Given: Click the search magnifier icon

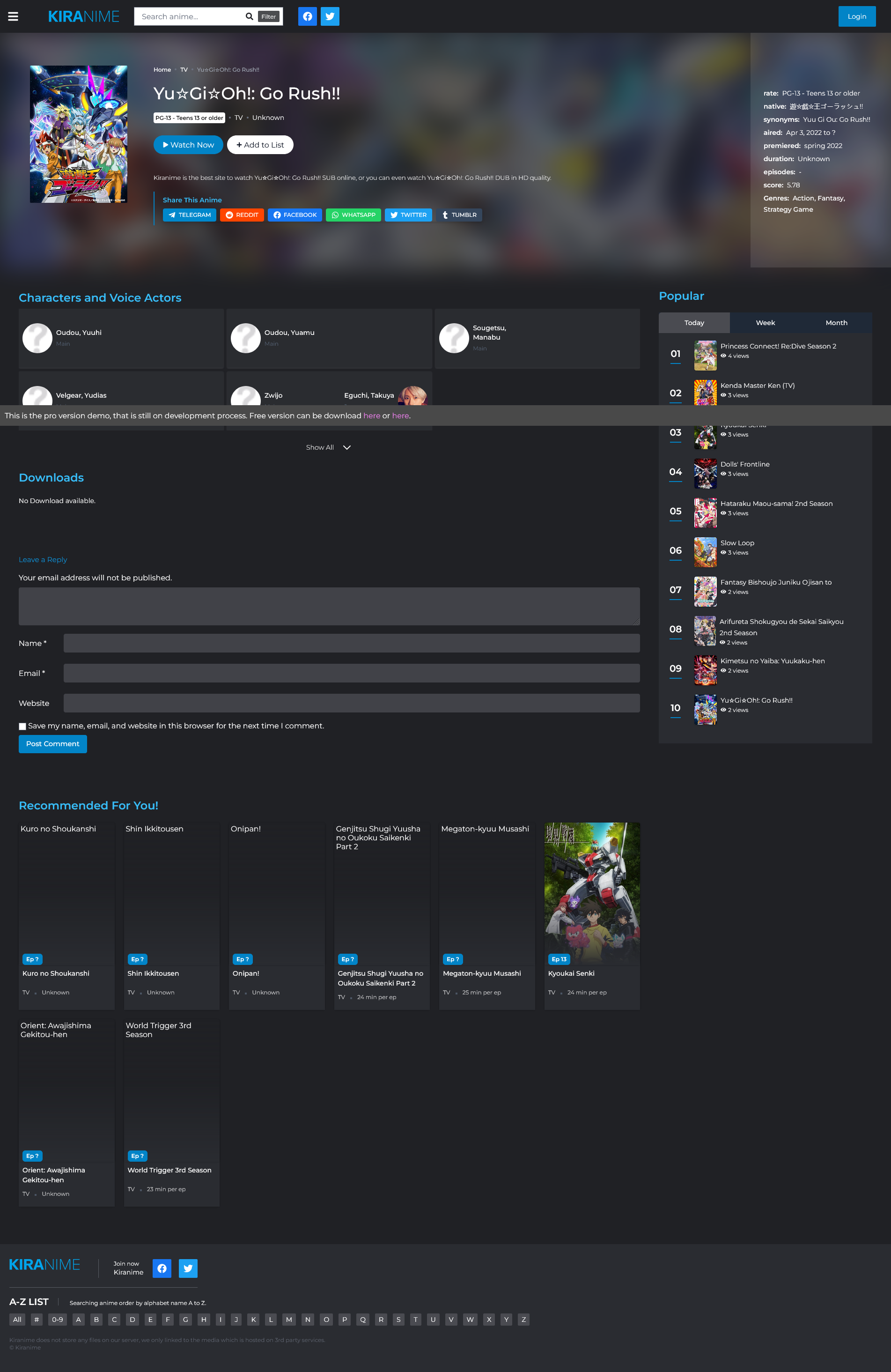Looking at the screenshot, I should (249, 16).
